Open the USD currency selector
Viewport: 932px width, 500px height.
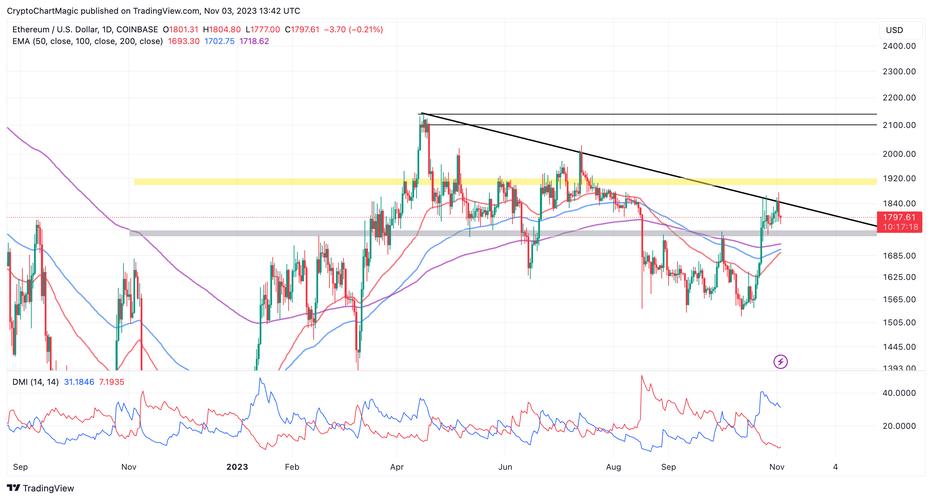pyautogui.click(x=894, y=30)
